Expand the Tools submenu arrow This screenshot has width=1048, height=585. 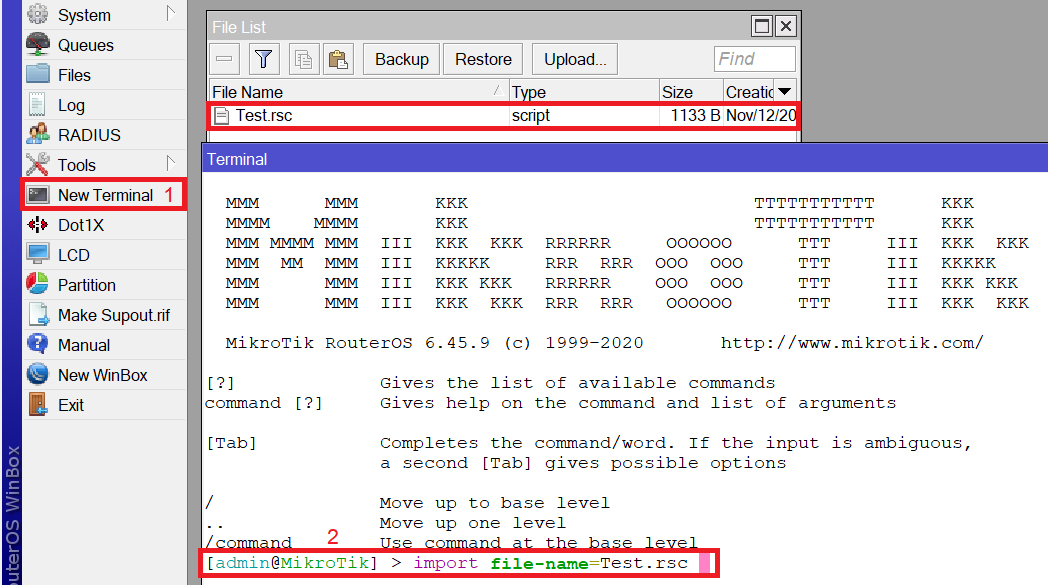(x=170, y=163)
